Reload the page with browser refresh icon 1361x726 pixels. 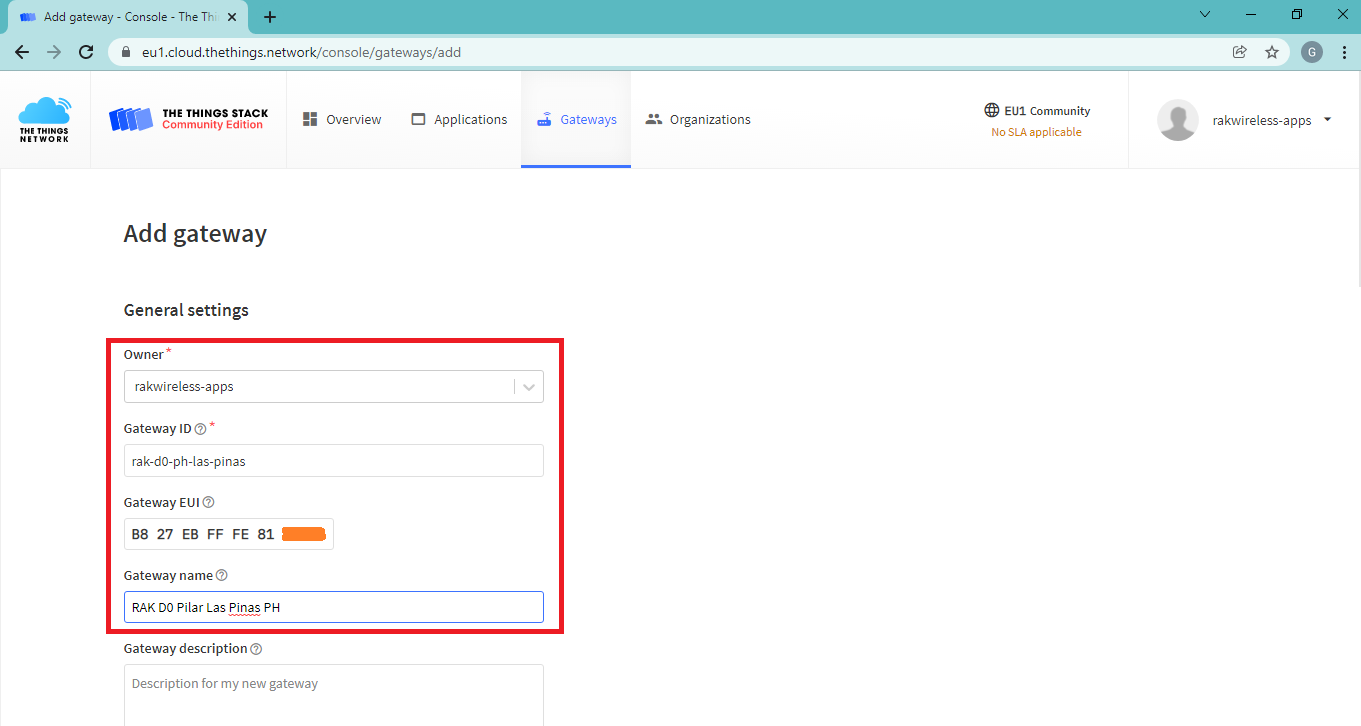click(86, 52)
